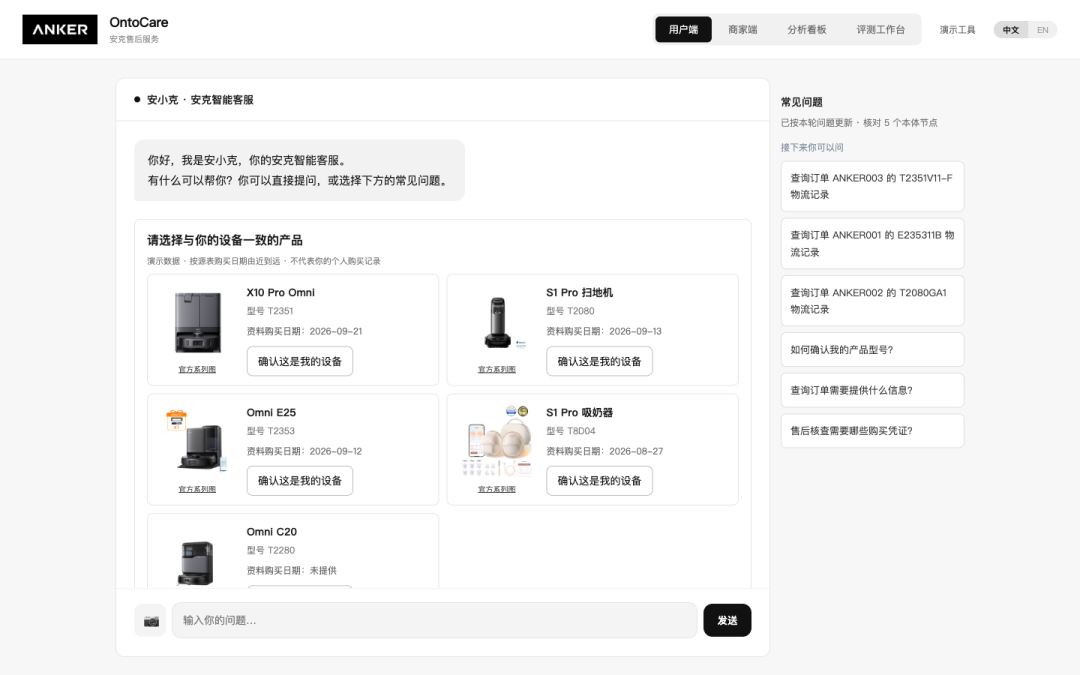Click the greeting message bubble
Image resolution: width=1080 pixels, height=675 pixels.
coord(299,170)
